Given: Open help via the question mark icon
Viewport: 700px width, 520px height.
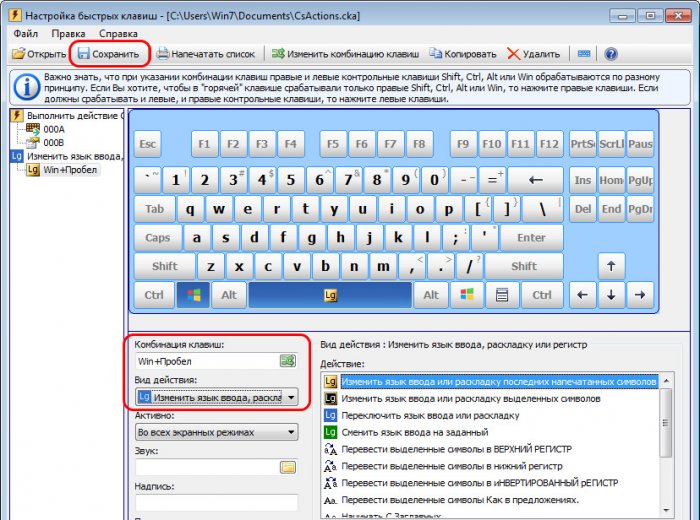Looking at the screenshot, I should click(x=611, y=54).
